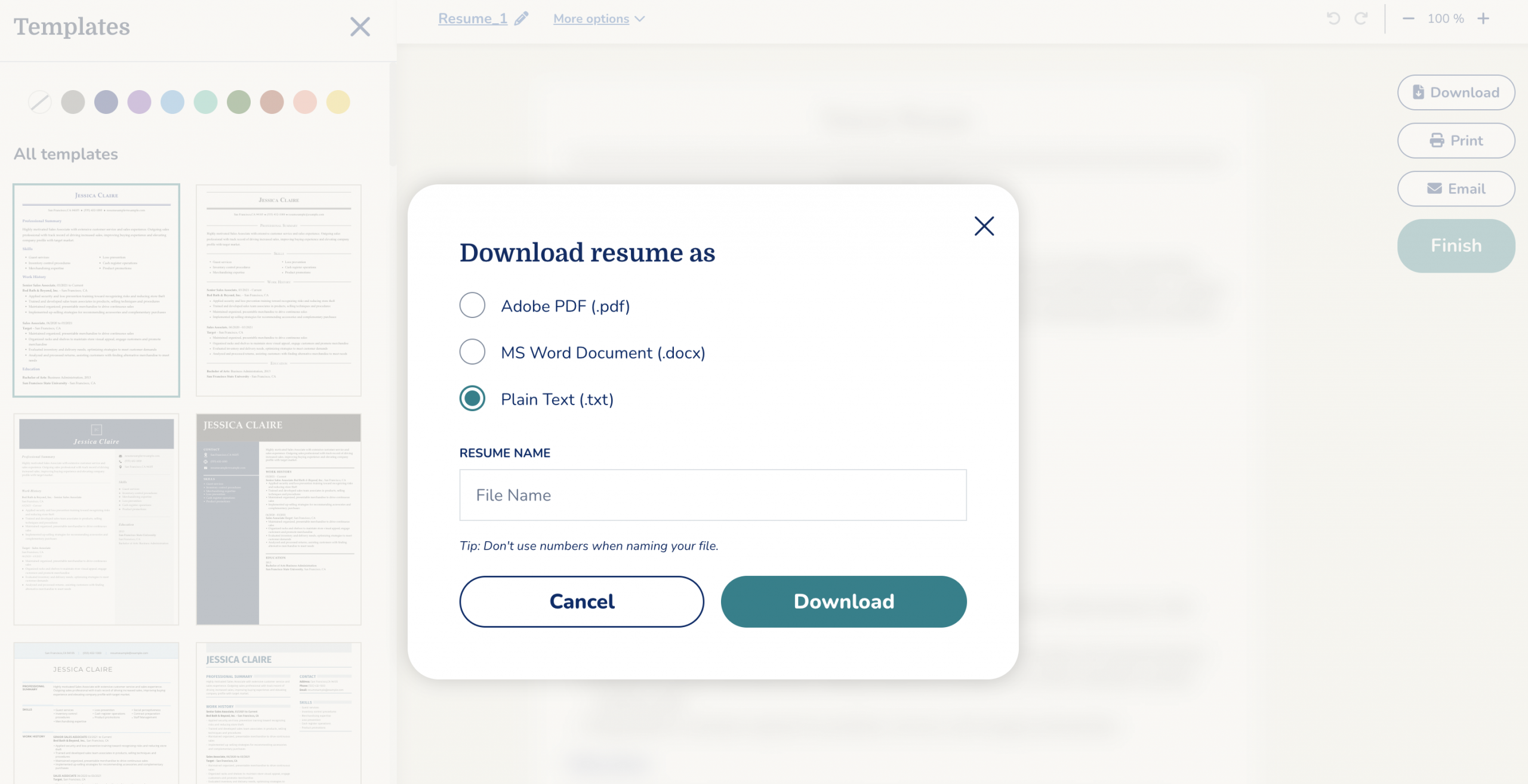Select the Adobe PDF (.pdf) radio option
The width and height of the screenshot is (1528, 784).
click(472, 305)
